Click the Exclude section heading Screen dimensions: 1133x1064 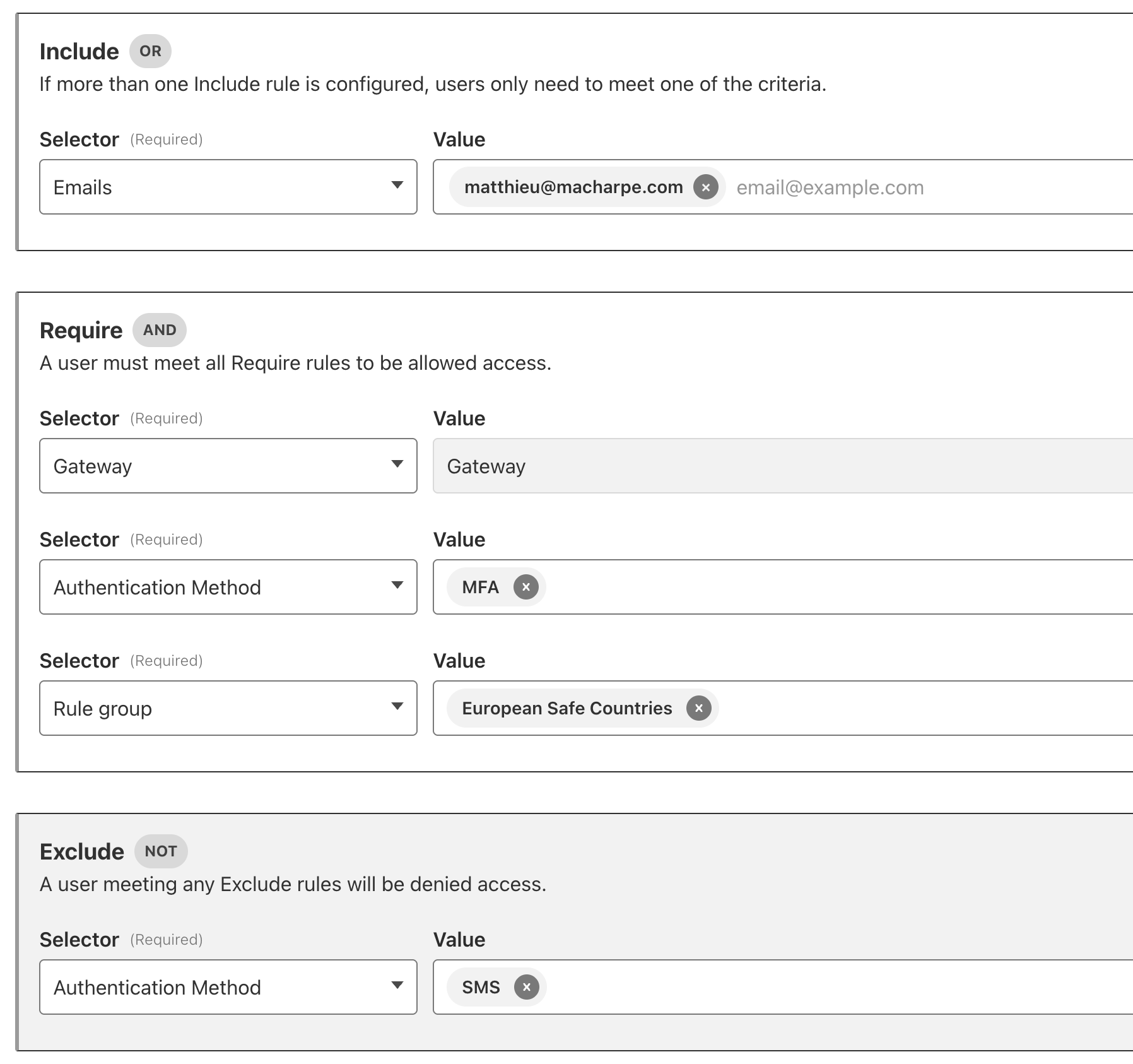pyautogui.click(x=82, y=851)
